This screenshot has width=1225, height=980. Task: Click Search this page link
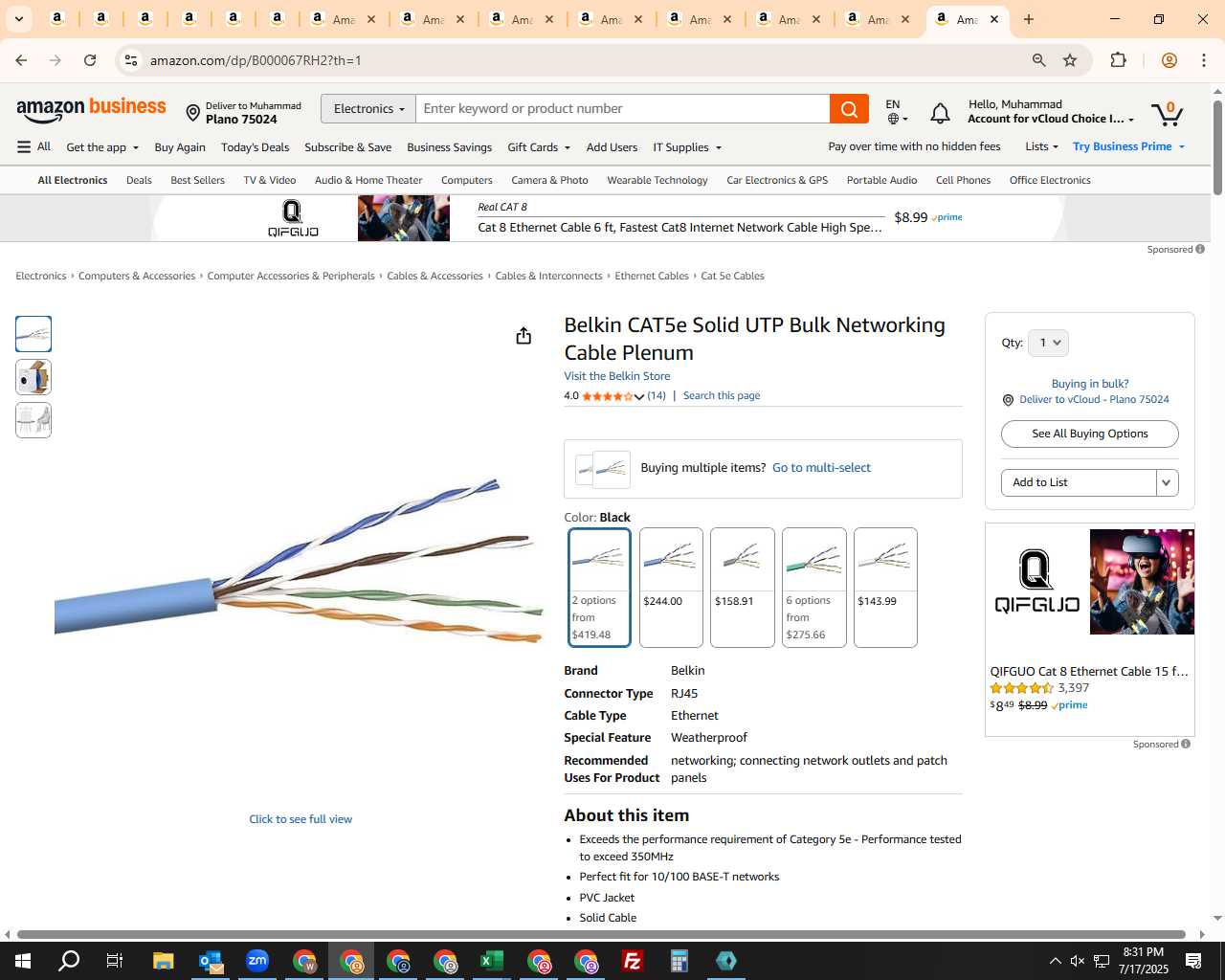click(722, 395)
